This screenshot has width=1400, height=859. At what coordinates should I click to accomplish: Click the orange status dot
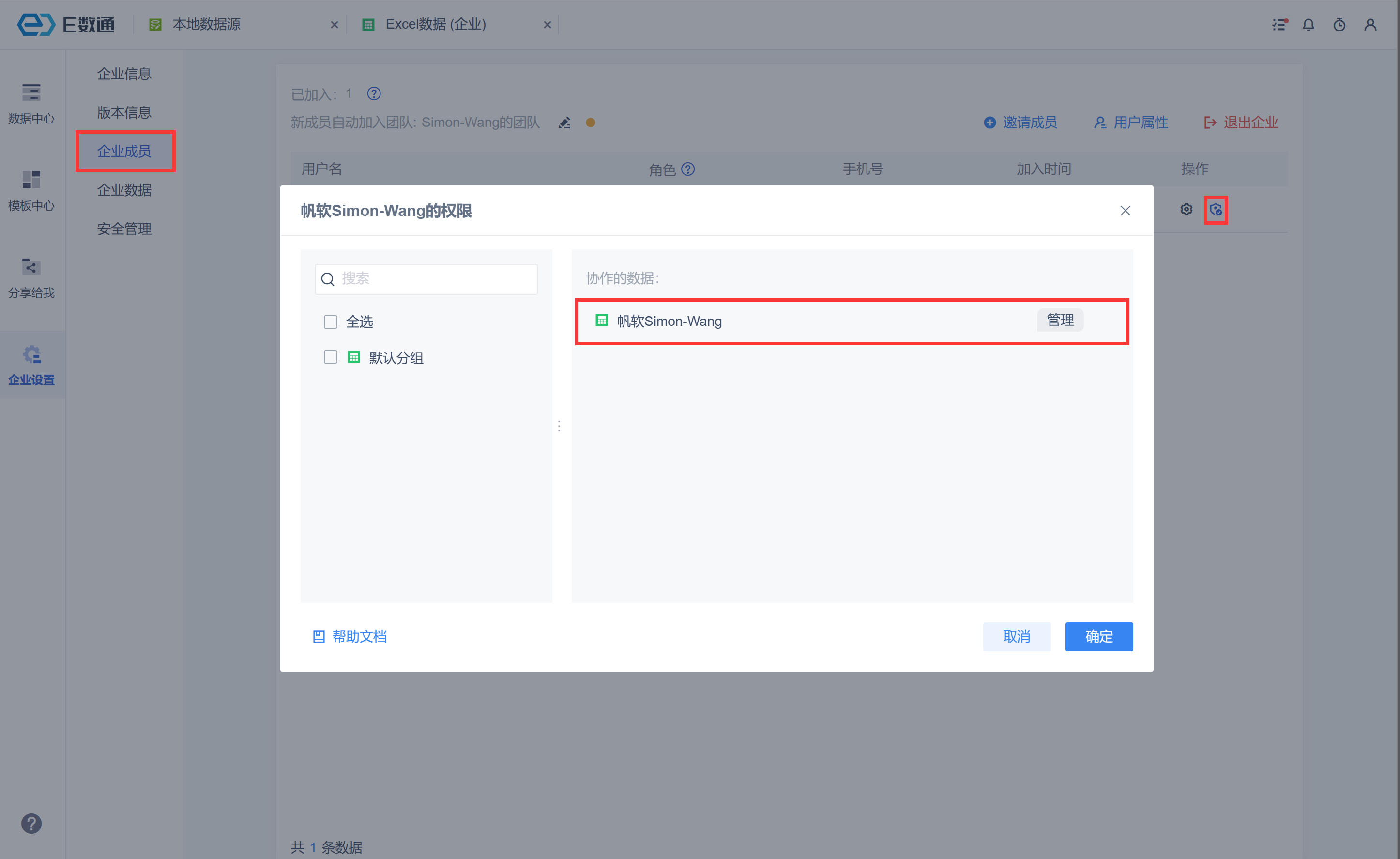coord(590,123)
